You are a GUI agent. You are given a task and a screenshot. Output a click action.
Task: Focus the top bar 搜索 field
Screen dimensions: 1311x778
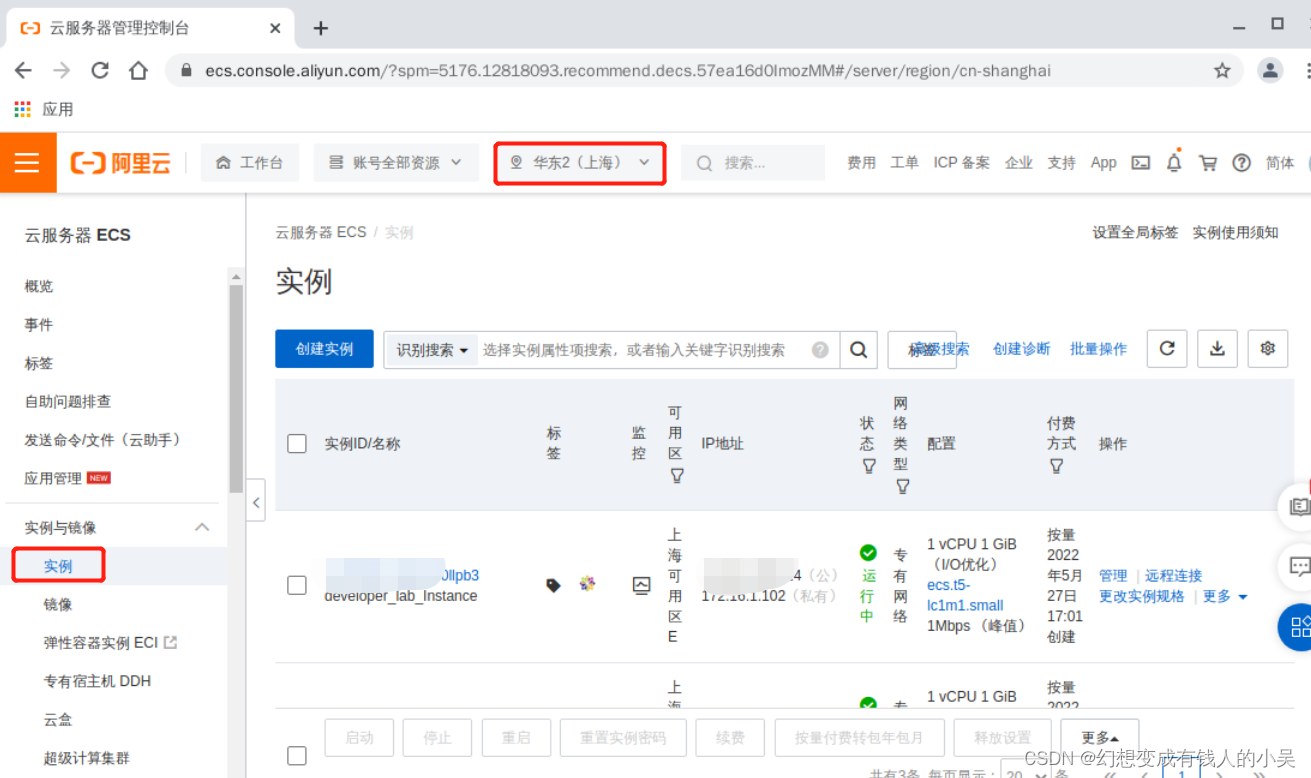tap(753, 163)
